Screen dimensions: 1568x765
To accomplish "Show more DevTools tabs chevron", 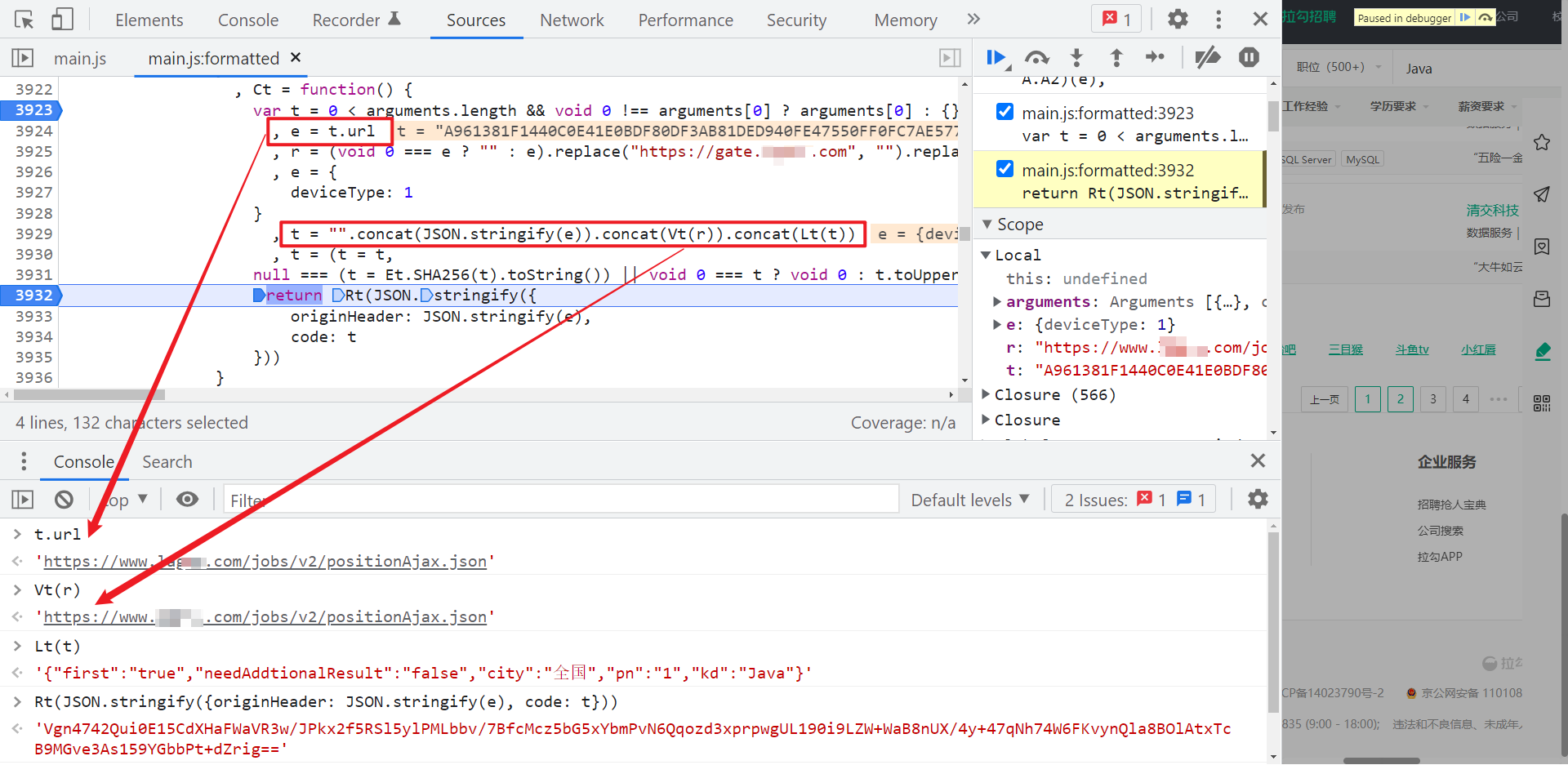I will [973, 19].
